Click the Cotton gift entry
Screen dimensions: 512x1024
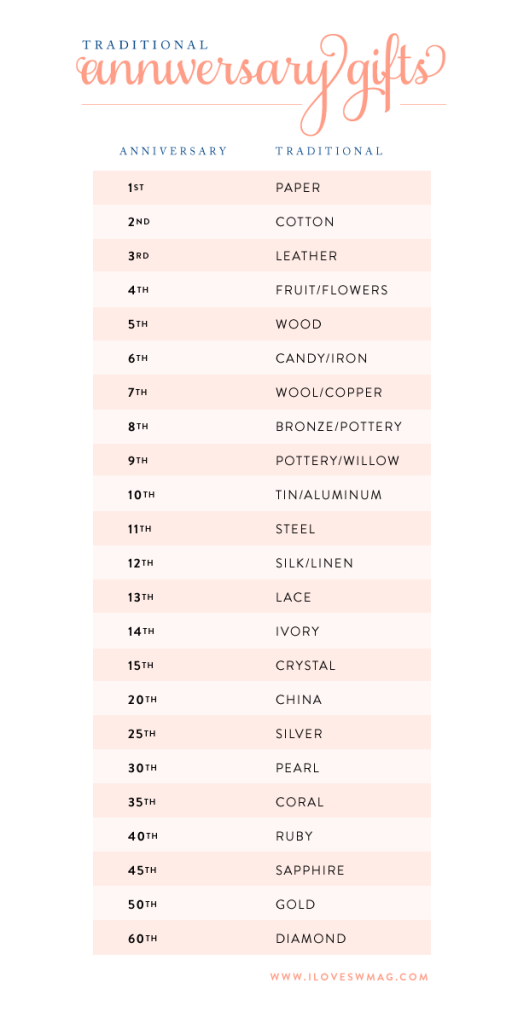[x=305, y=222]
